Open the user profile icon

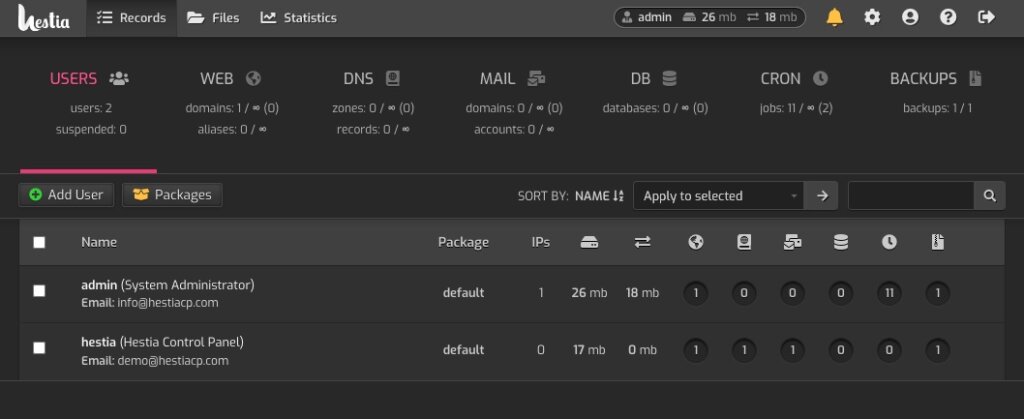[x=910, y=18]
